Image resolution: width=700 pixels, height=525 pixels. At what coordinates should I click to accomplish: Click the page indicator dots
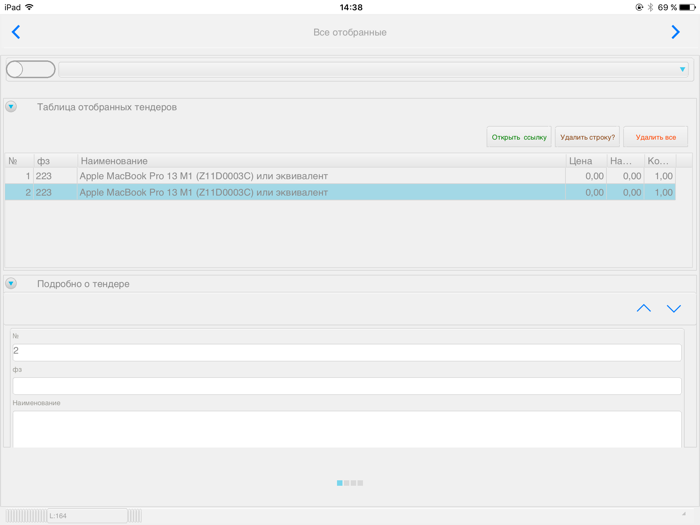click(x=350, y=483)
